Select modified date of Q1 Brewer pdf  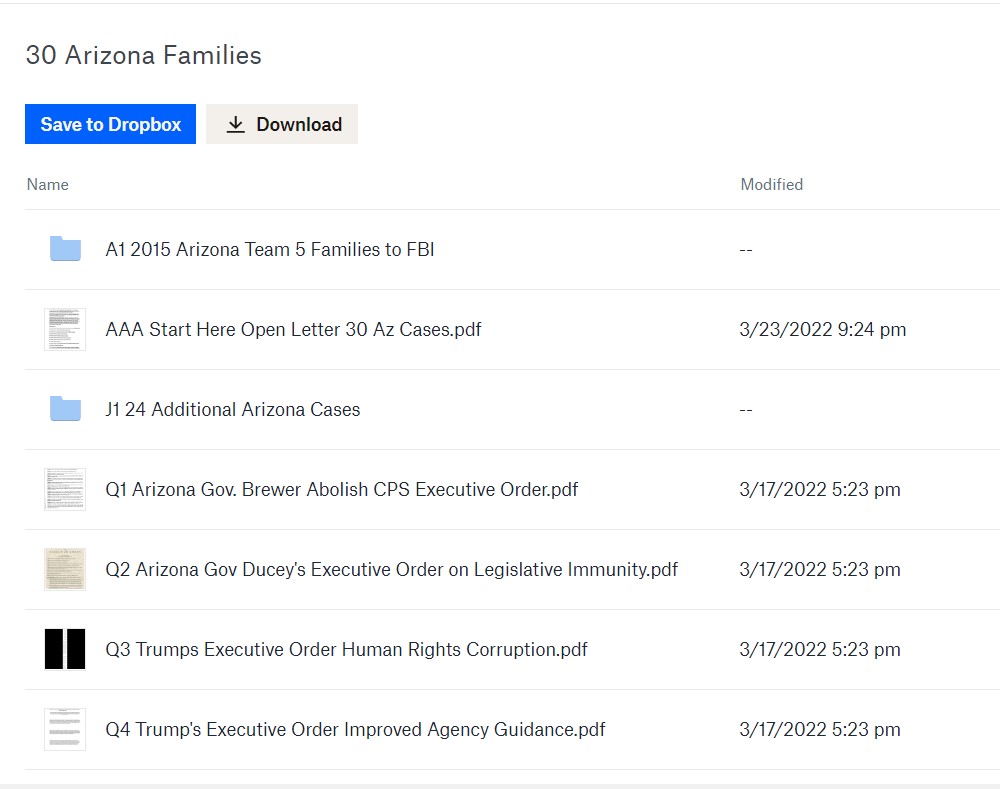coord(820,489)
